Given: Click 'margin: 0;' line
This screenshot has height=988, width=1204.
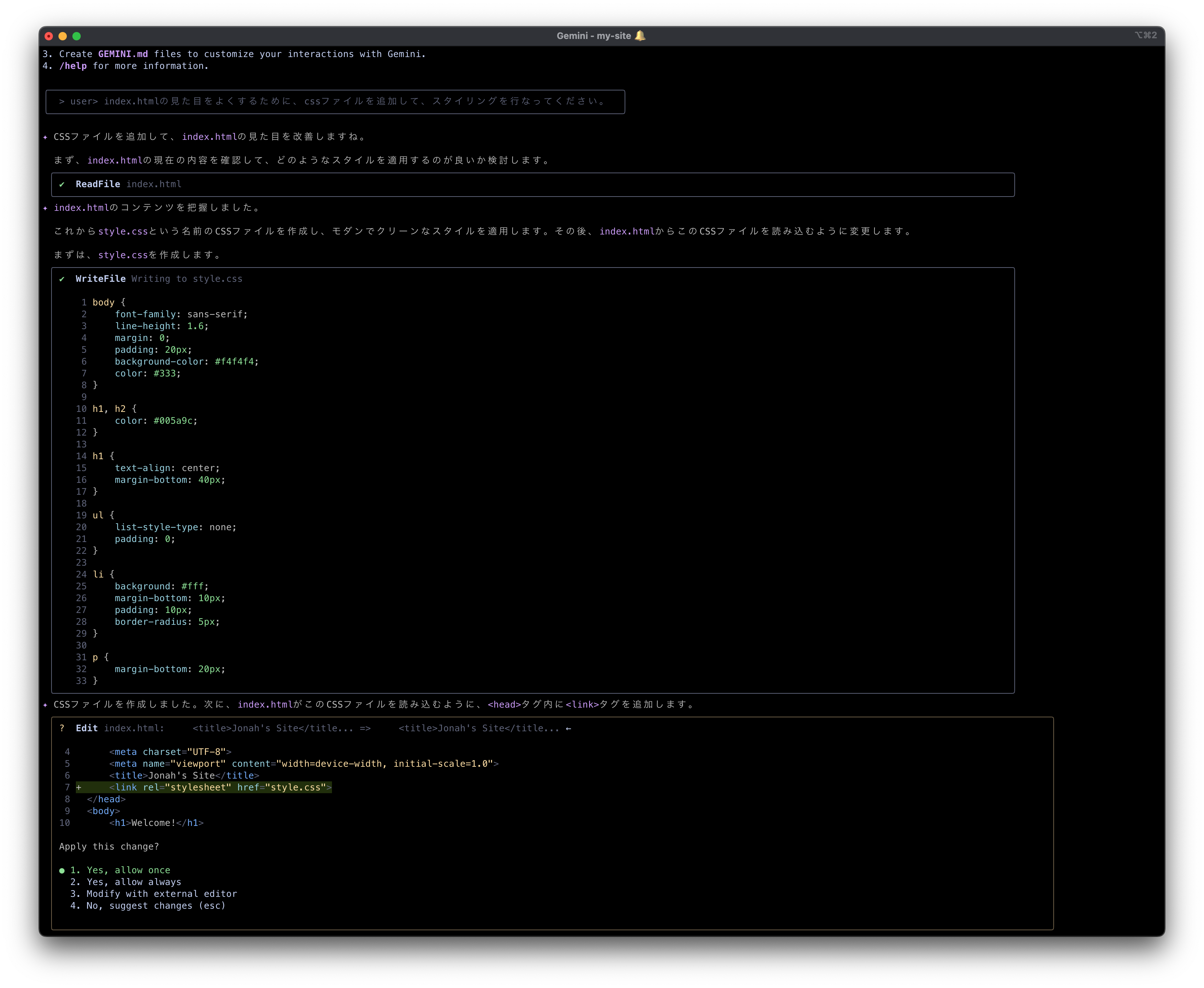Looking at the screenshot, I should point(142,338).
